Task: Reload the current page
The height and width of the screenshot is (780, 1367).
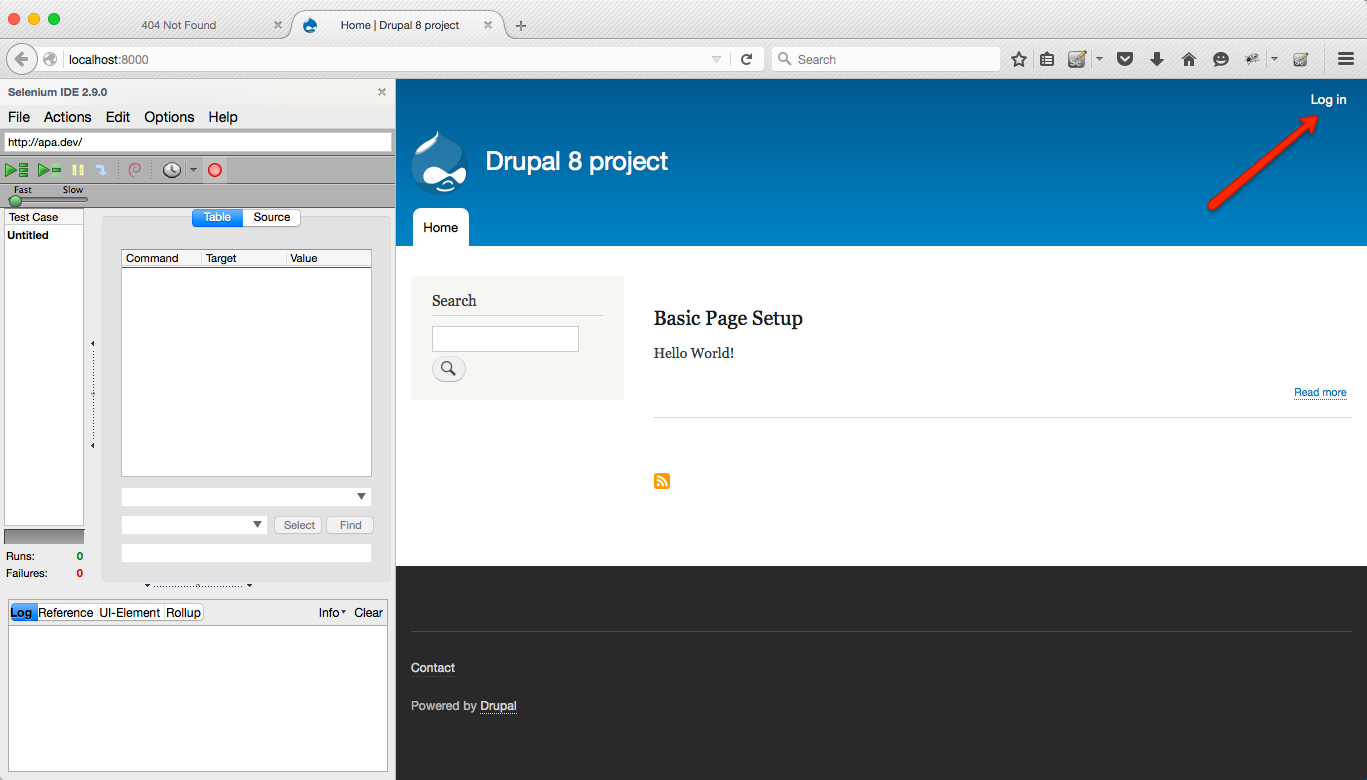Action: tap(746, 59)
